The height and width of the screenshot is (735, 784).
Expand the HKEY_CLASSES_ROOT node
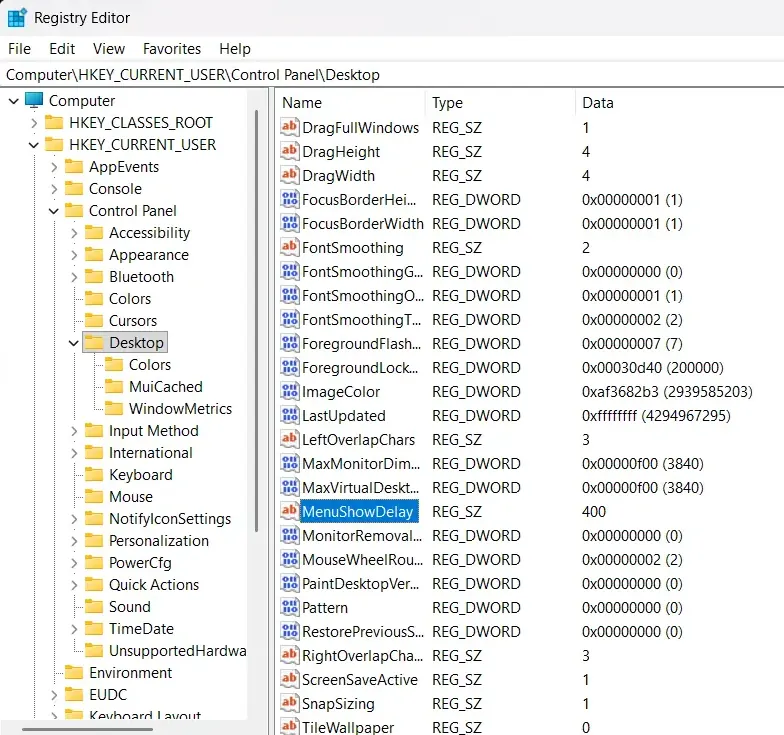[x=34, y=122]
